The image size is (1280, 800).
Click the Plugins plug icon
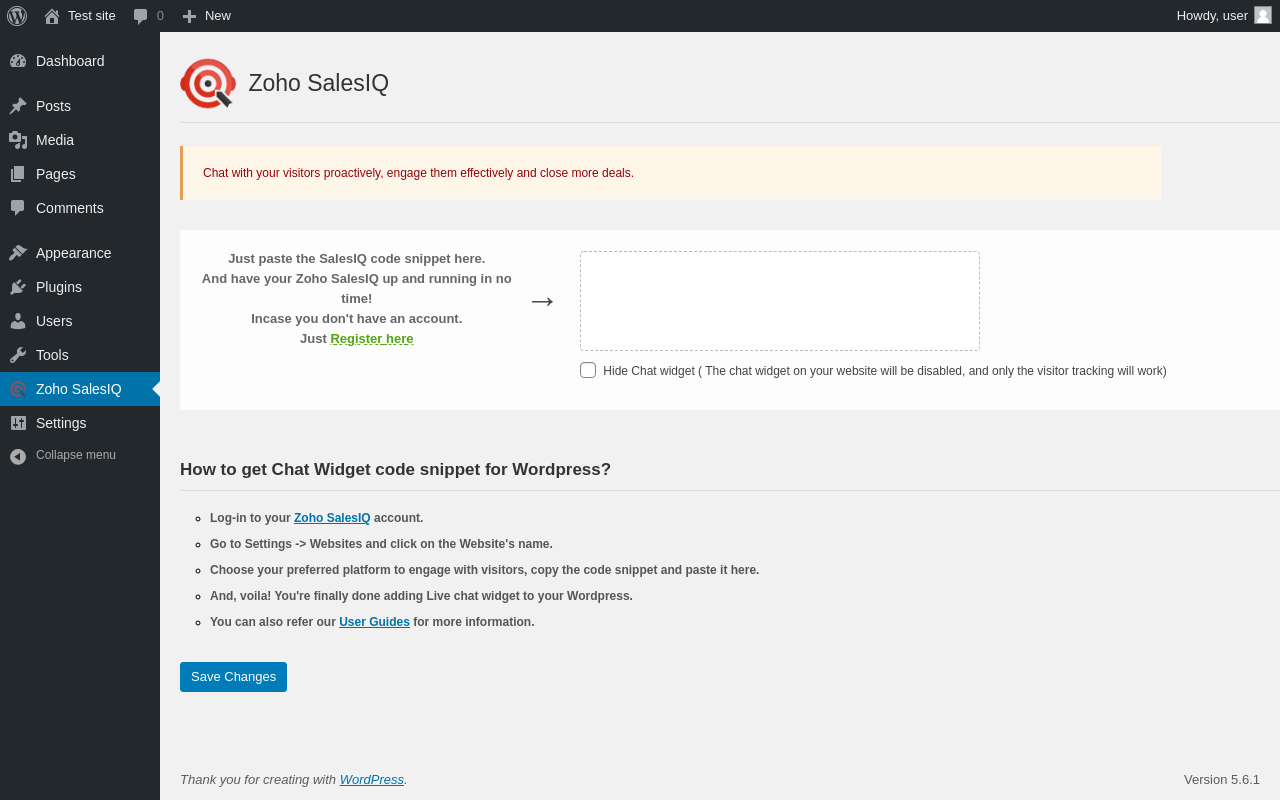click(18, 287)
